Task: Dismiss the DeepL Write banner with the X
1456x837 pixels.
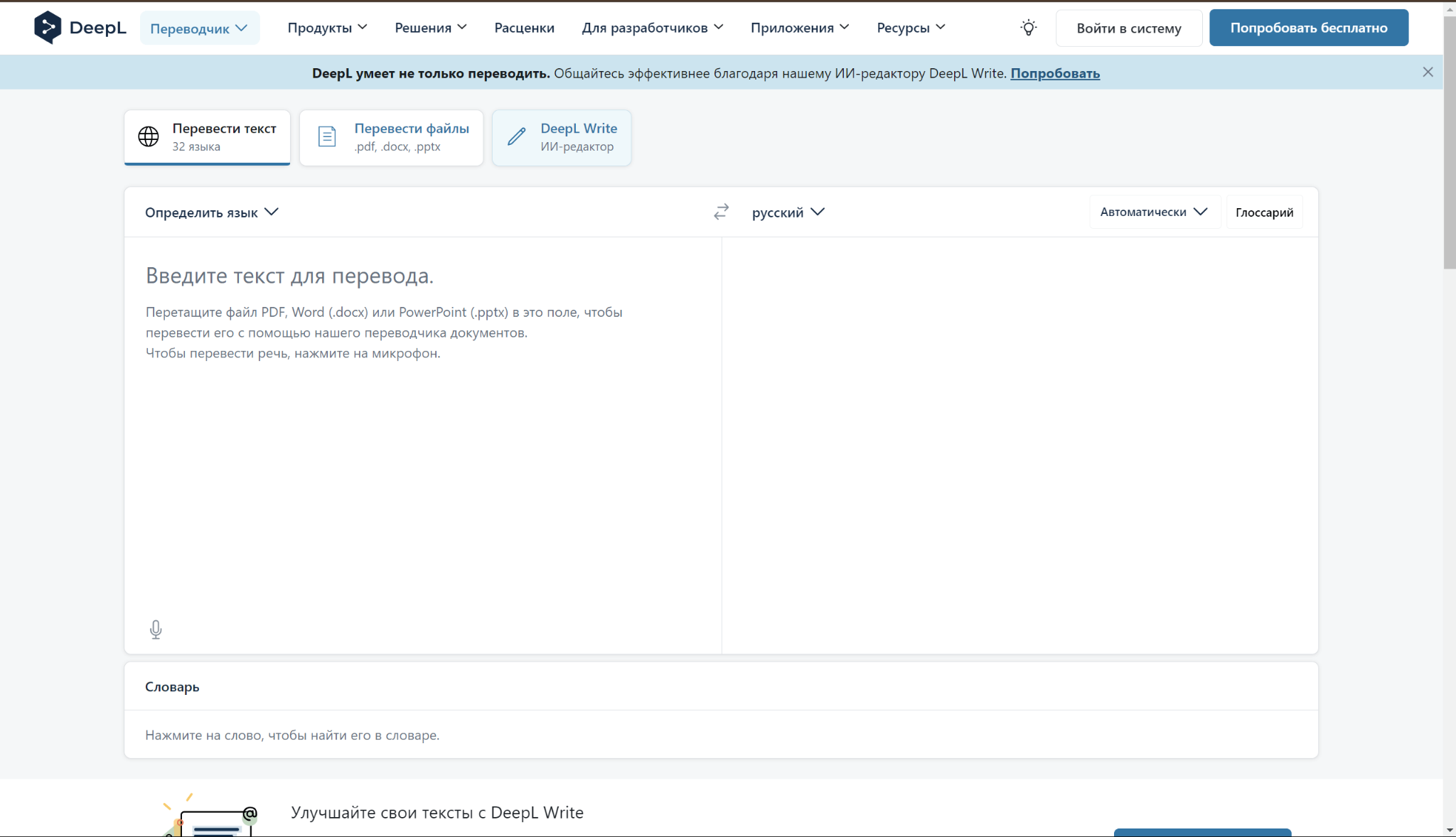Action: (1428, 72)
